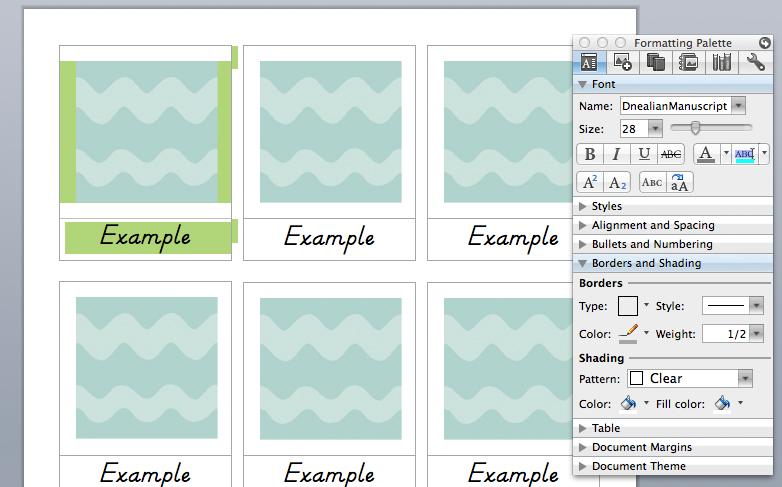Toggle Bold formatting
Viewport: 782px width, 487px height.
(x=590, y=154)
